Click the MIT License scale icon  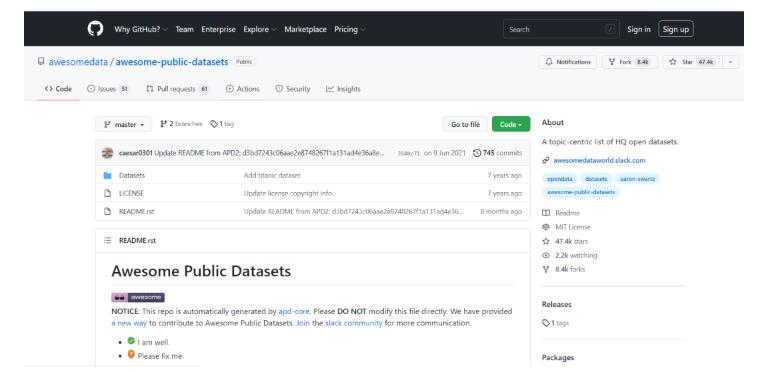point(546,227)
